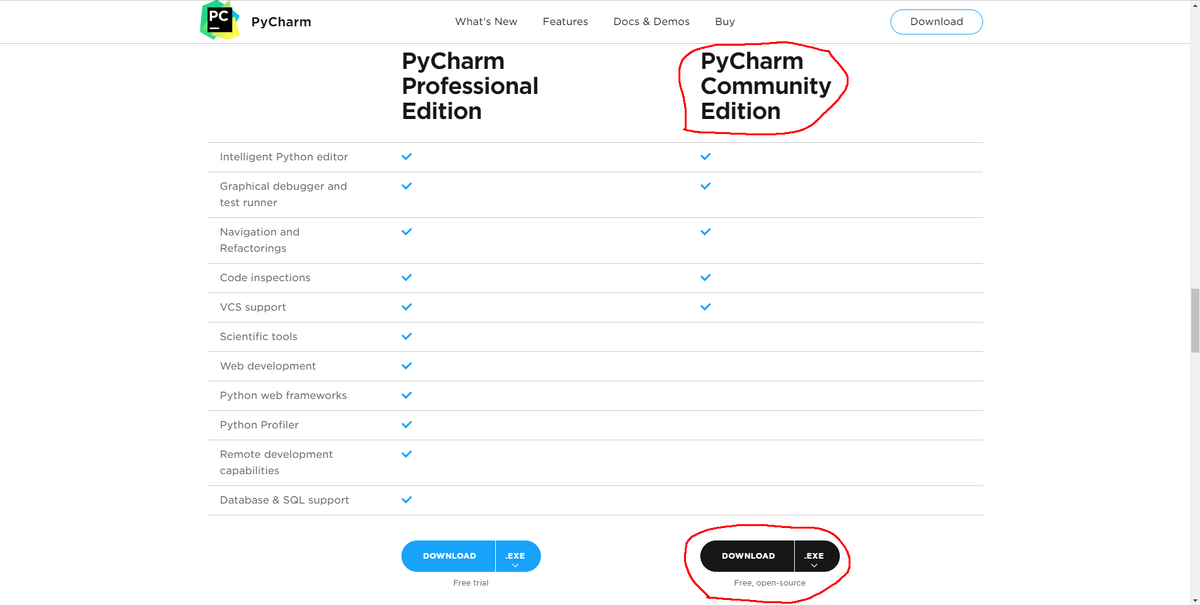Click the blue Professional DOWNLOAD button

449,556
